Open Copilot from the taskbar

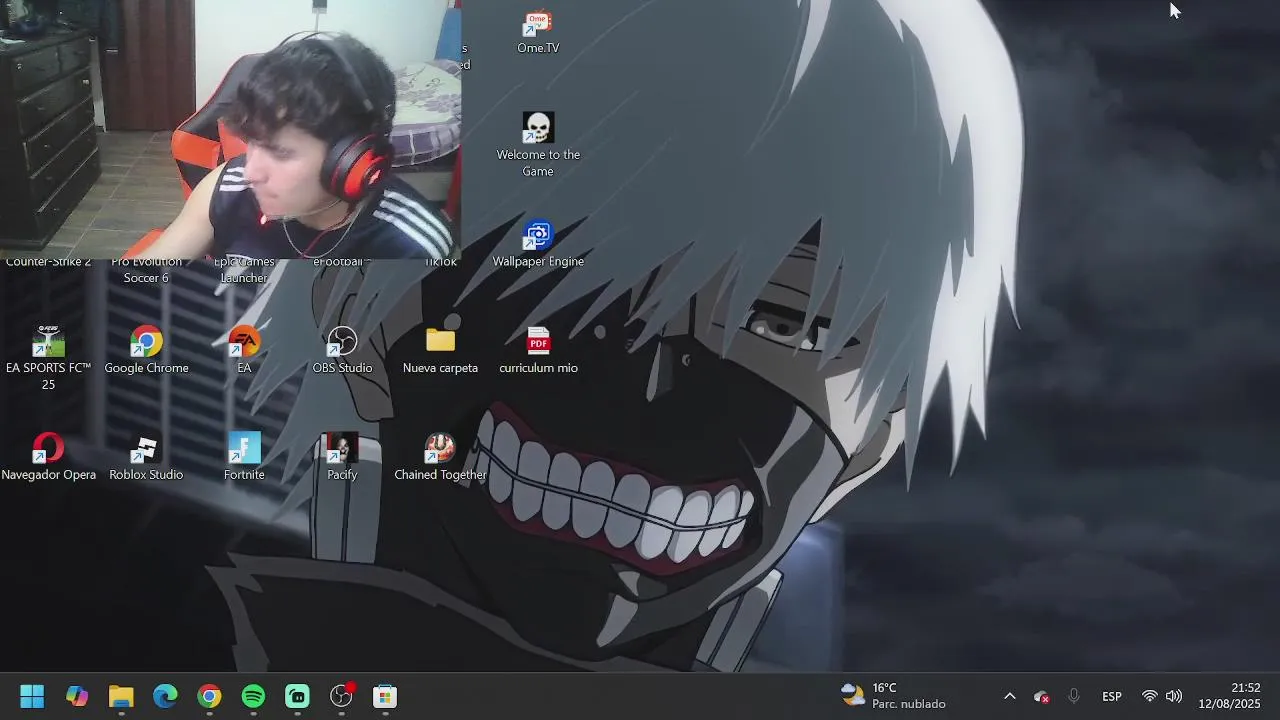77,696
